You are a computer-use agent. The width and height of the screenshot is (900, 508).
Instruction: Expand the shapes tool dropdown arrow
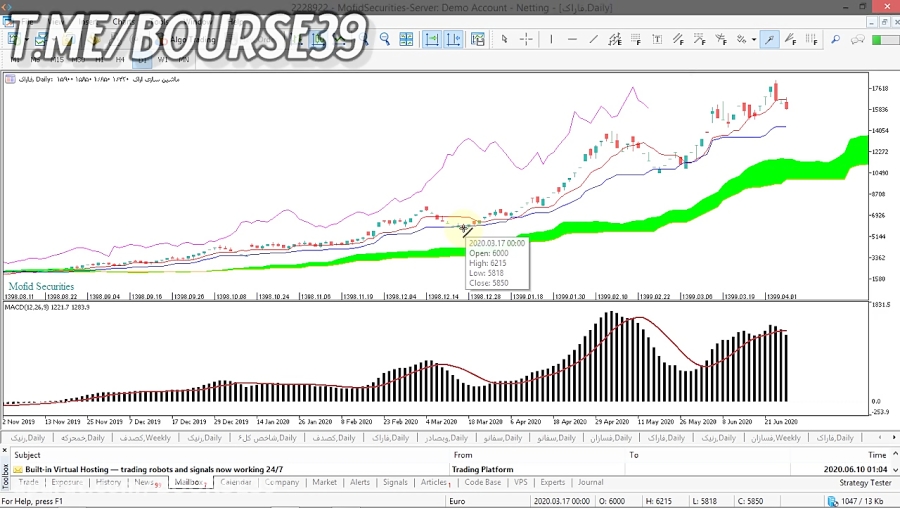pos(754,40)
